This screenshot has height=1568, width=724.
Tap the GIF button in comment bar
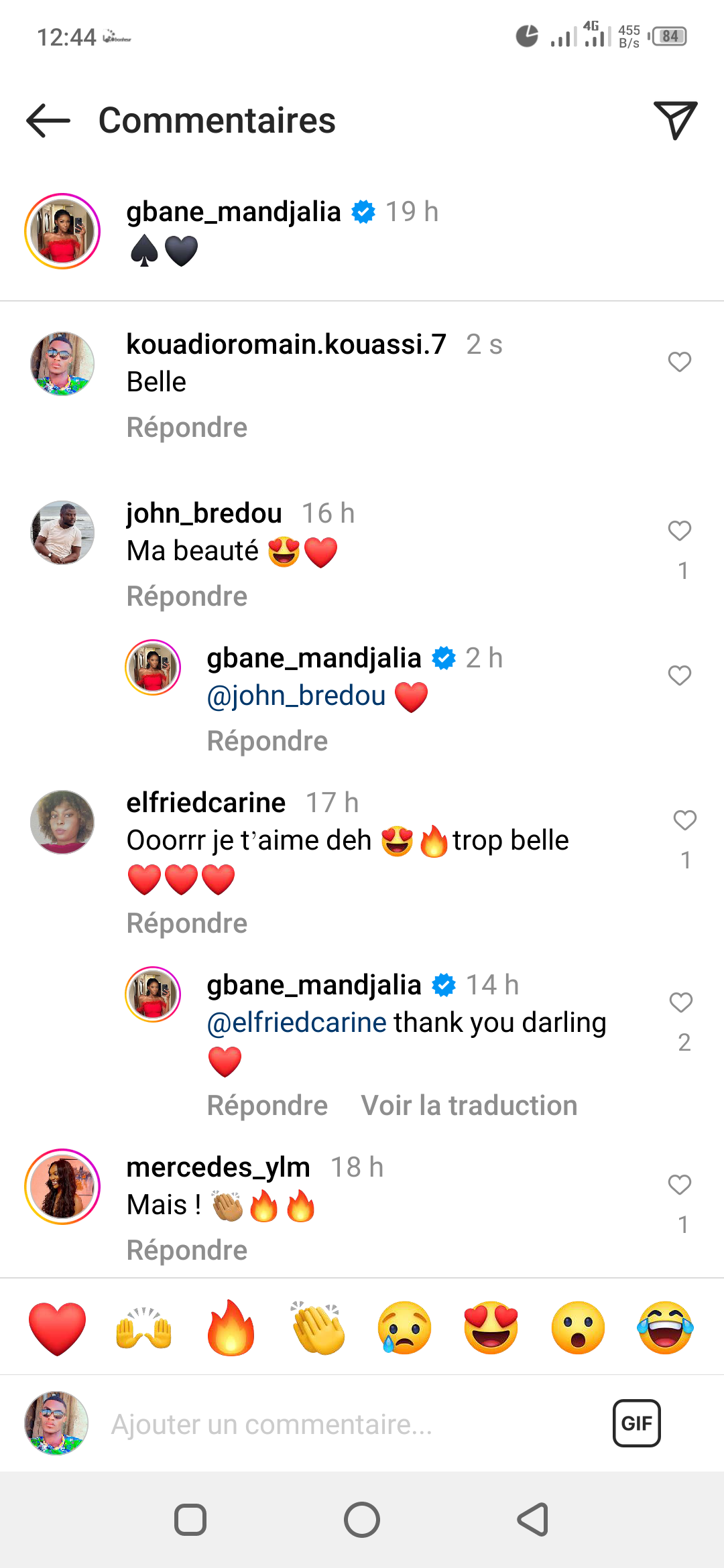(636, 1423)
